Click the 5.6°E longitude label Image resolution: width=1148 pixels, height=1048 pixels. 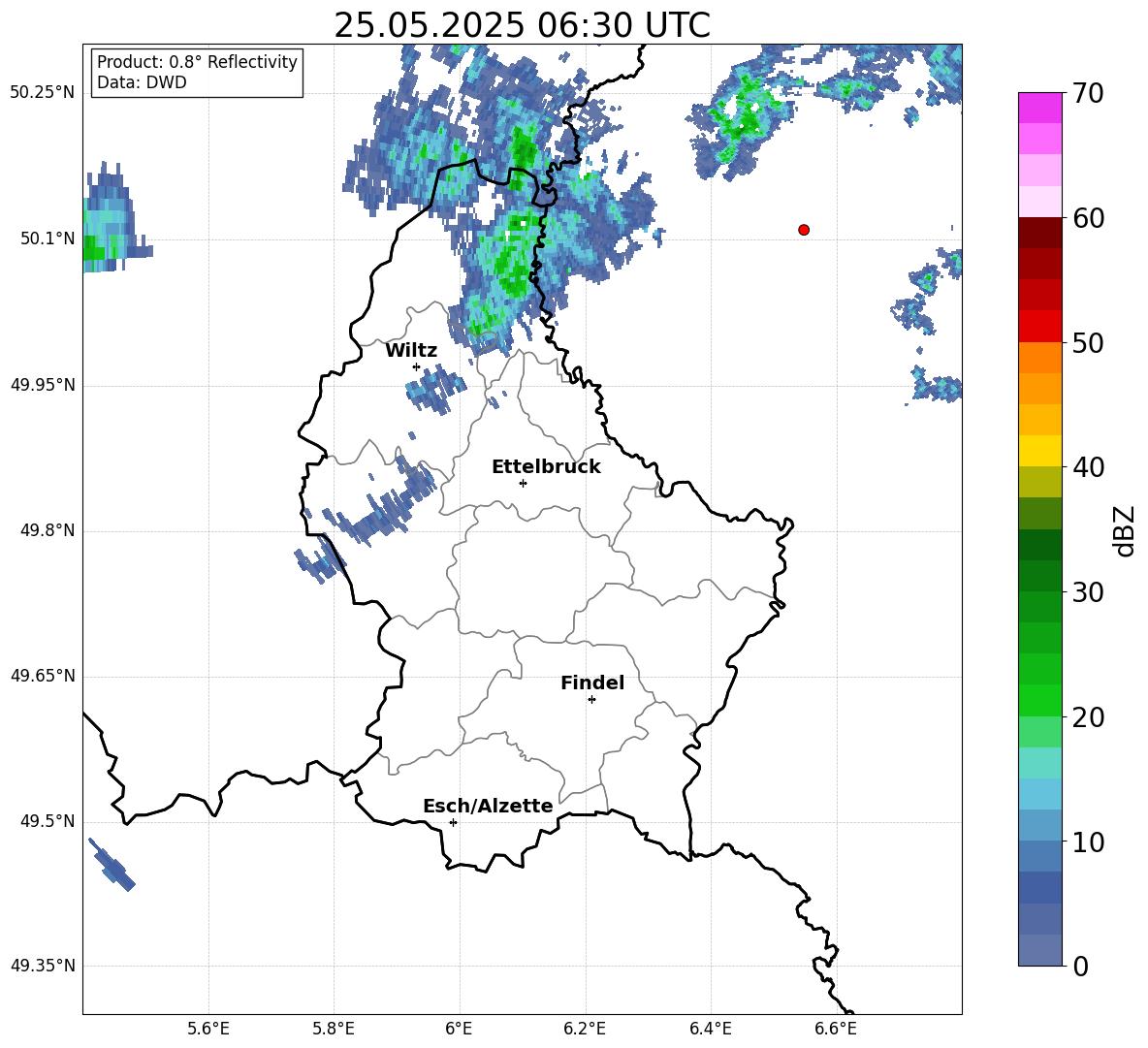tap(208, 1029)
